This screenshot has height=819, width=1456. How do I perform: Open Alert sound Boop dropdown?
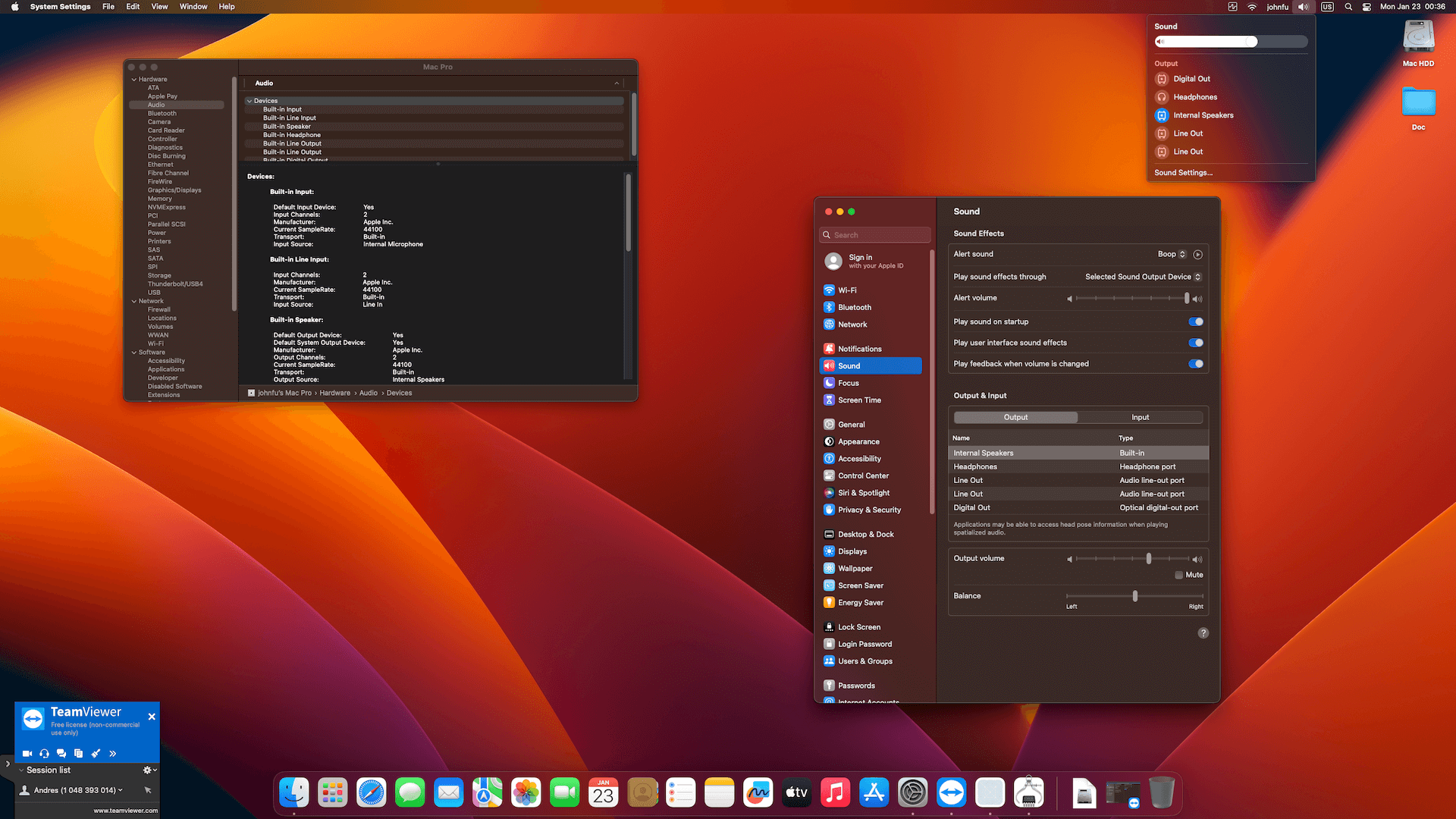tap(1172, 254)
